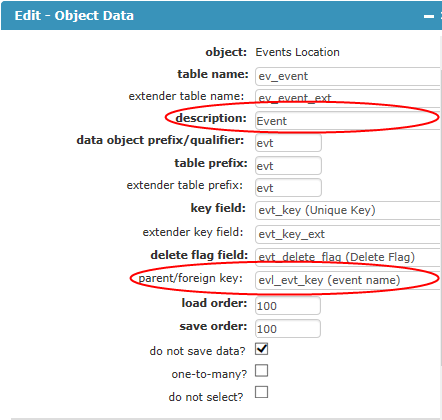The height and width of the screenshot is (420, 442).
Task: Check the do not save data checkbox
Action: click(261, 349)
